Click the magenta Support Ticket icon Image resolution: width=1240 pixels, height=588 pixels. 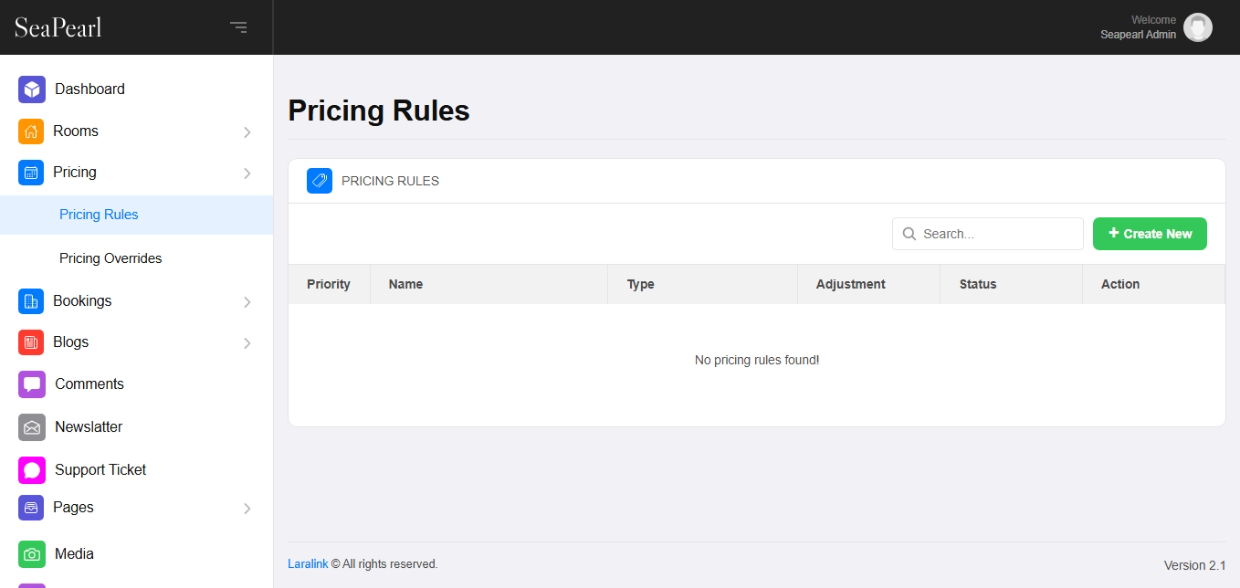pos(32,470)
